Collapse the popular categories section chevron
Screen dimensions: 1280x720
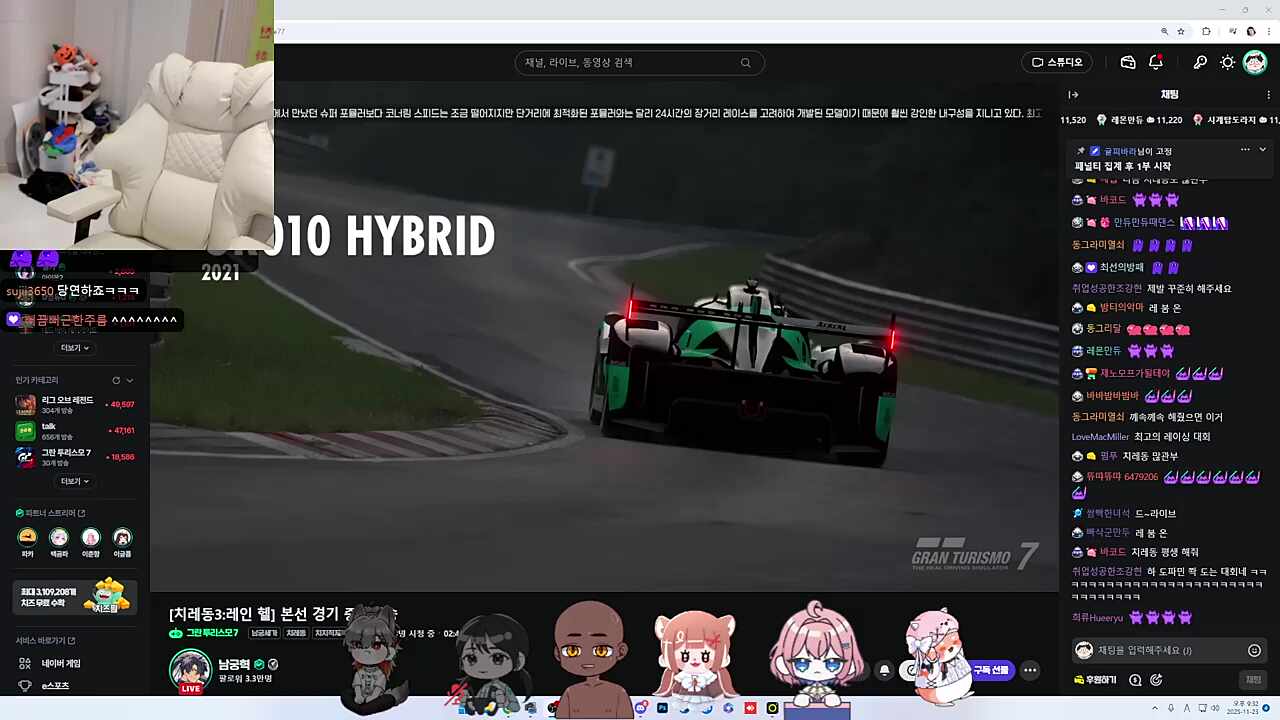(130, 380)
